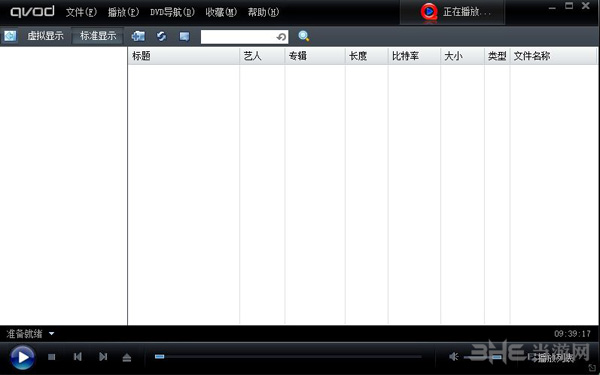Viewport: 600px width, 375px height.
Task: Switch to the 正在播放 tab
Action: pyautogui.click(x=452, y=12)
